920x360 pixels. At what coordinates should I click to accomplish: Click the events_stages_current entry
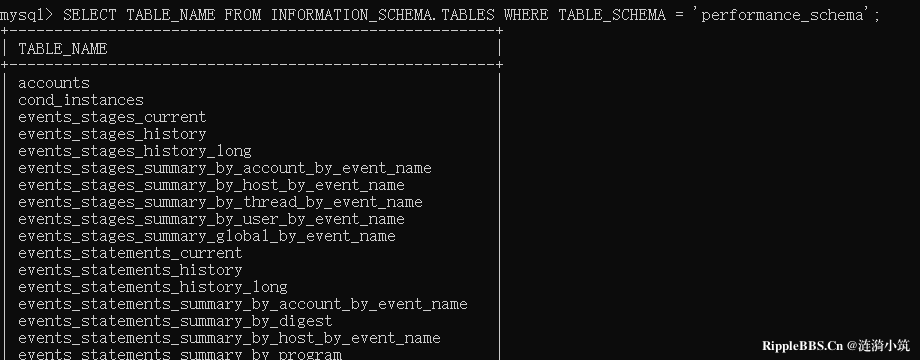pyautogui.click(x=112, y=117)
